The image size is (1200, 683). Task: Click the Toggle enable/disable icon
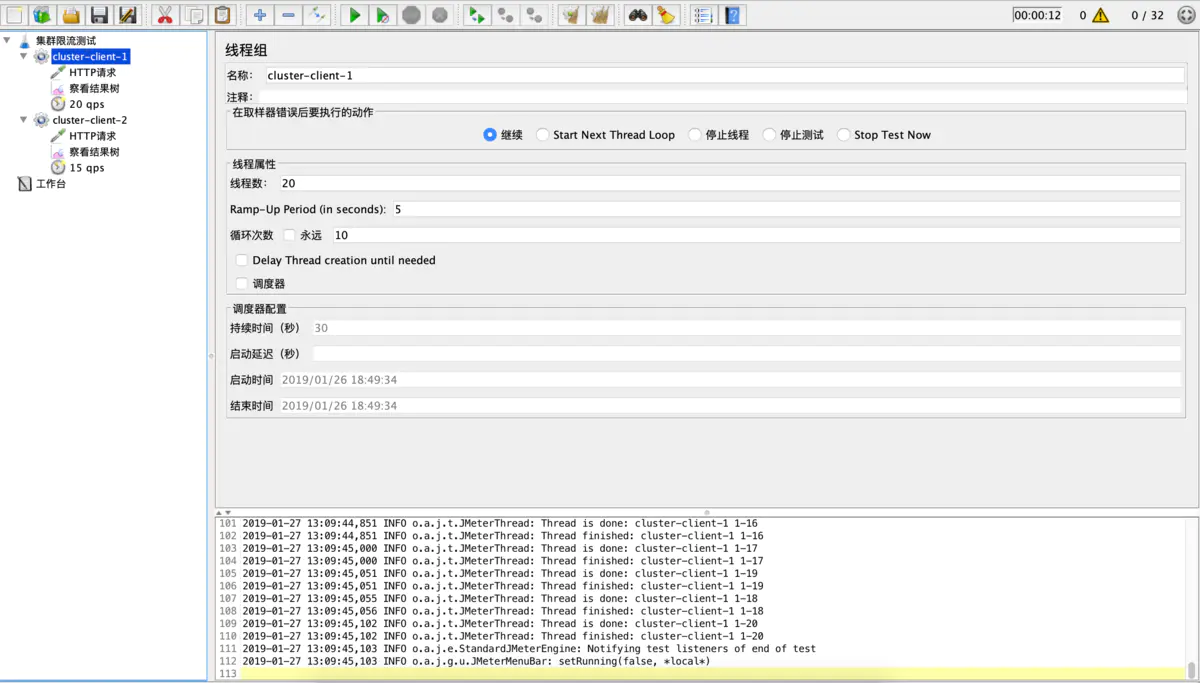[317, 15]
